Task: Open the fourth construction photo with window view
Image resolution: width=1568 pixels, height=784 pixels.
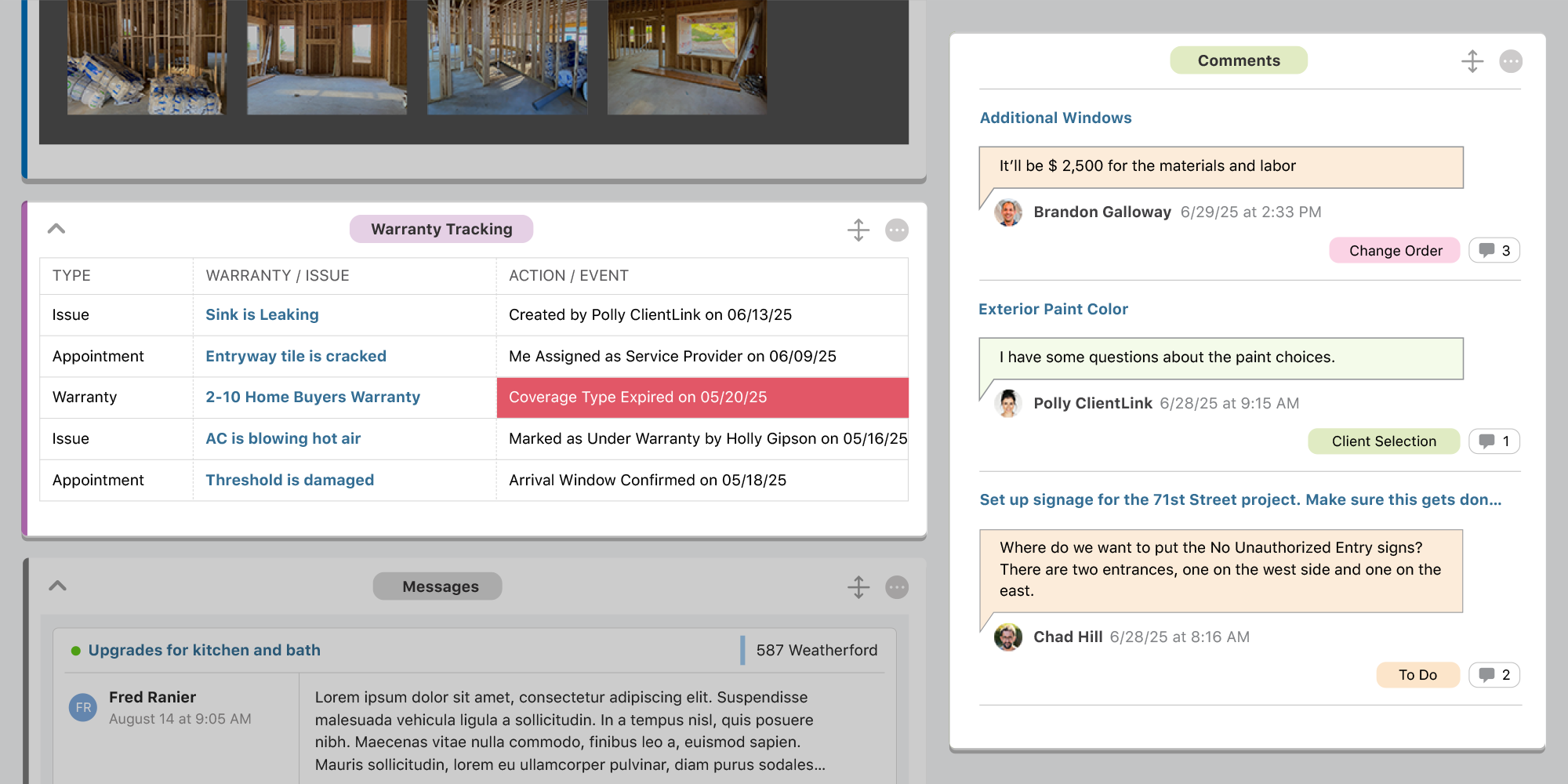Action: (x=687, y=57)
